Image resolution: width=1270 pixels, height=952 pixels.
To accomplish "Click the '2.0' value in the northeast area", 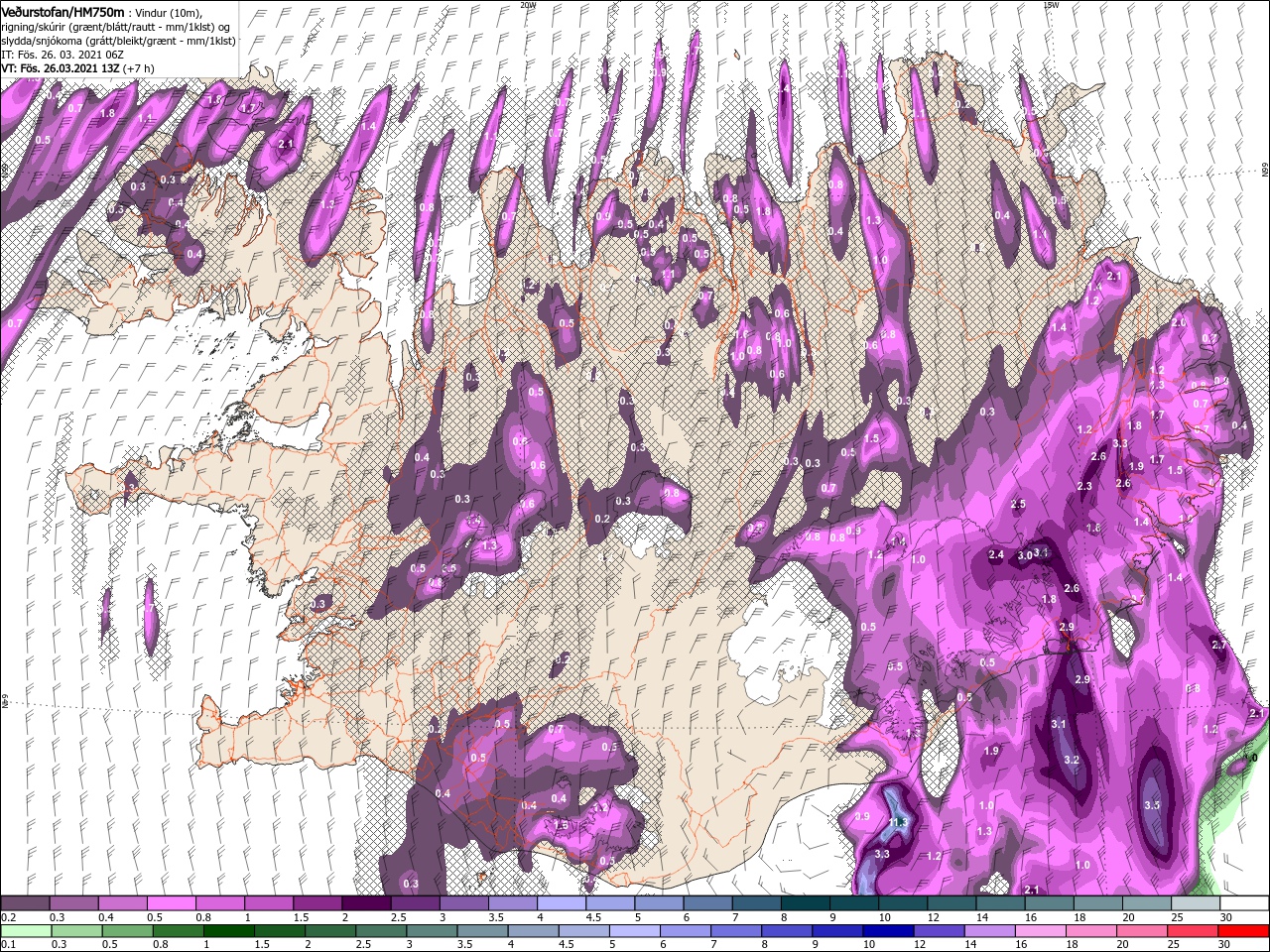I will [x=1180, y=323].
